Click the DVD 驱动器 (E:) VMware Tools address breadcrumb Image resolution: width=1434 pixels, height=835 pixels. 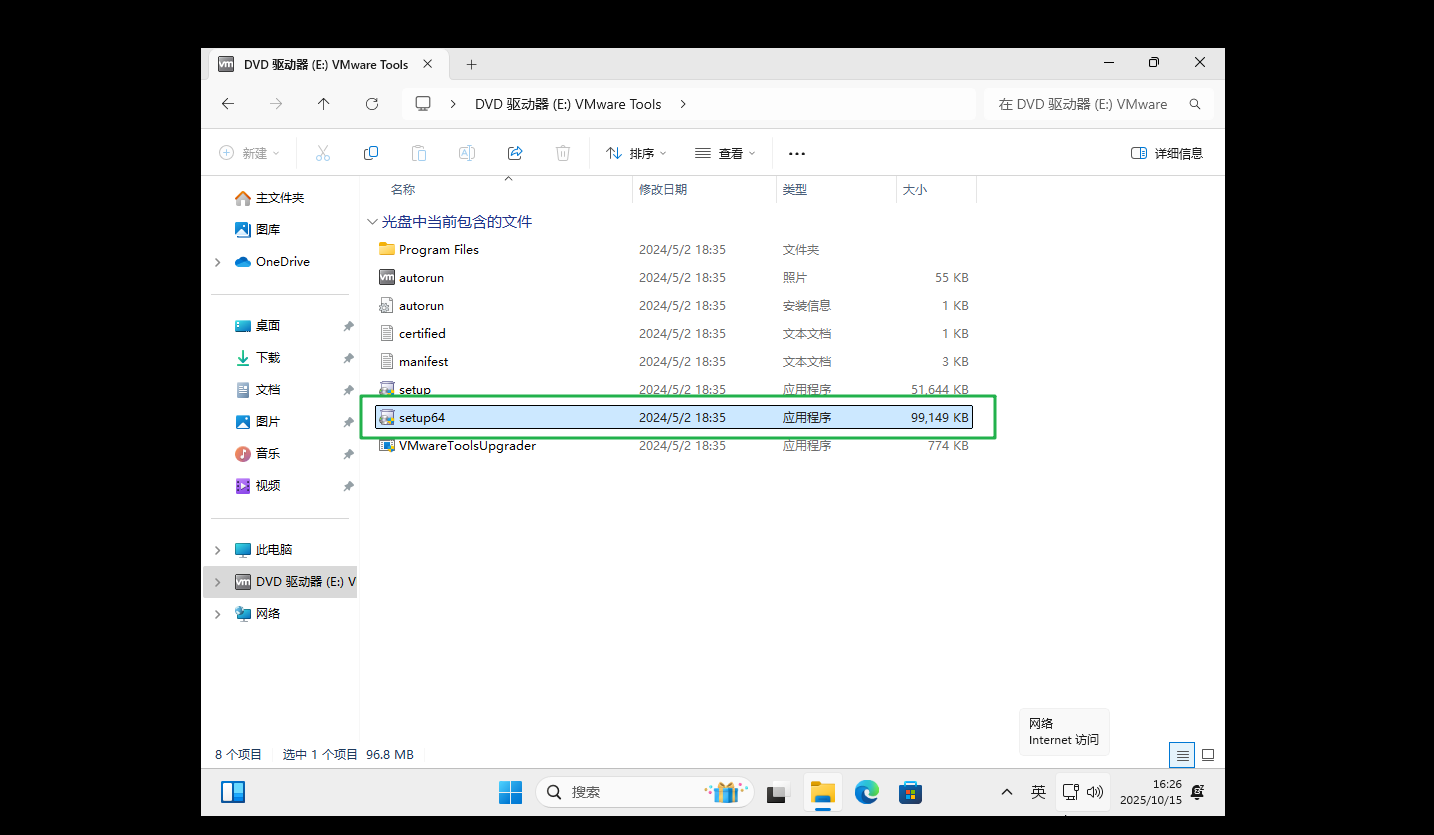click(x=568, y=104)
